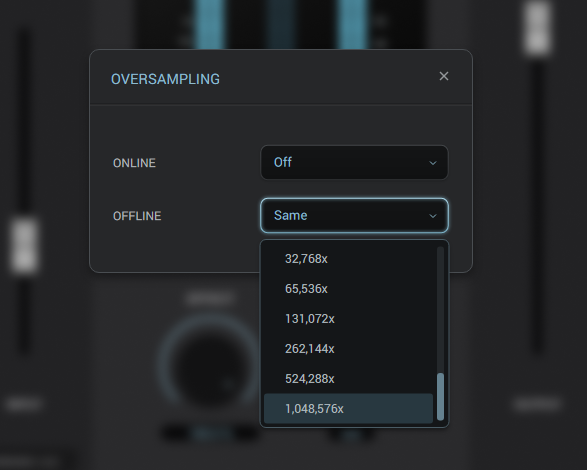Viewport: 587px width, 470px height.
Task: Open the ONLINE oversampling dropdown showing Off
Action: coord(354,163)
